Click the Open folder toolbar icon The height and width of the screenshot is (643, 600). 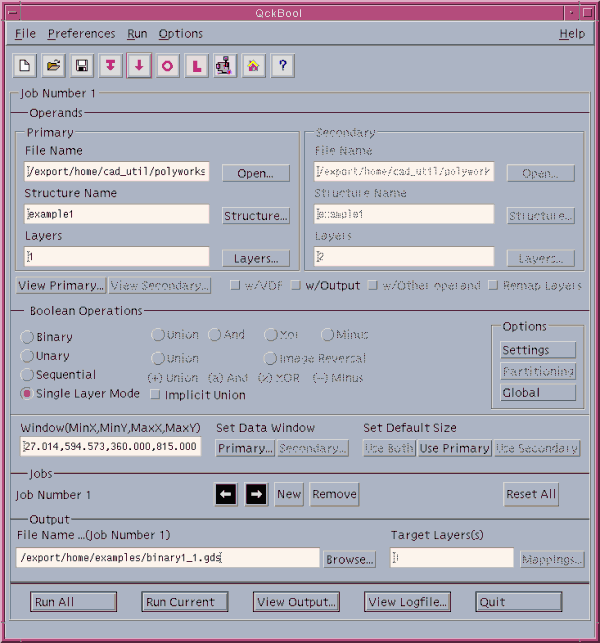[53, 66]
